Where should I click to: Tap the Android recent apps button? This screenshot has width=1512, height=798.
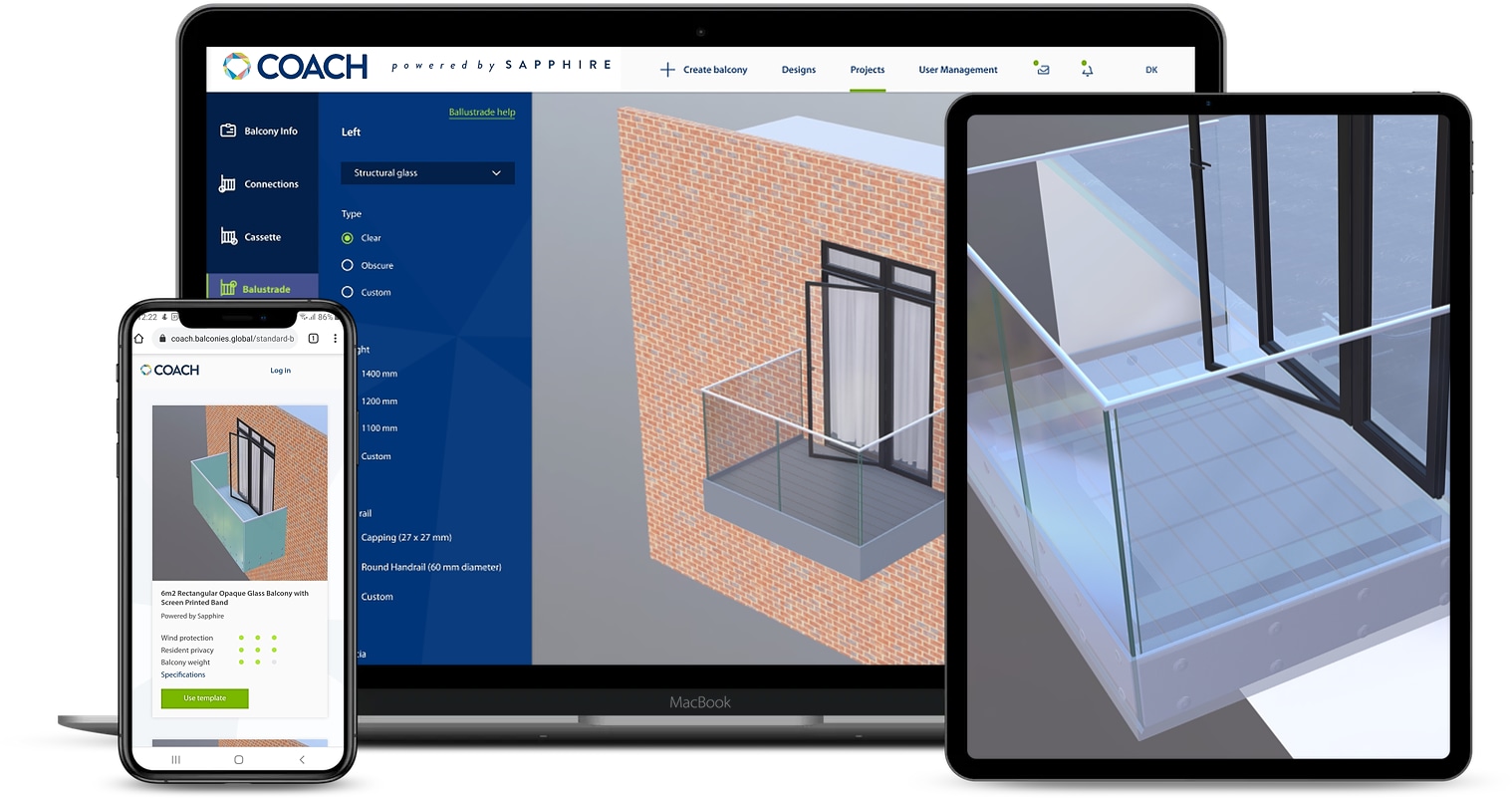(x=176, y=759)
